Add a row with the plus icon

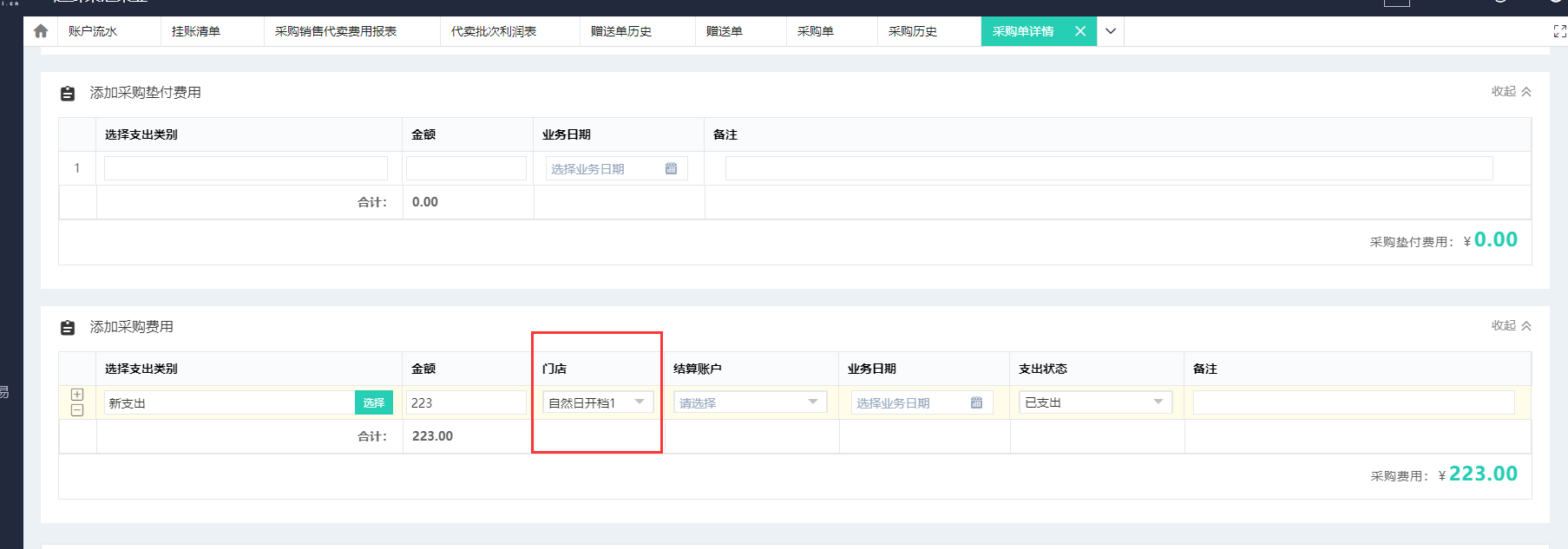(77, 395)
